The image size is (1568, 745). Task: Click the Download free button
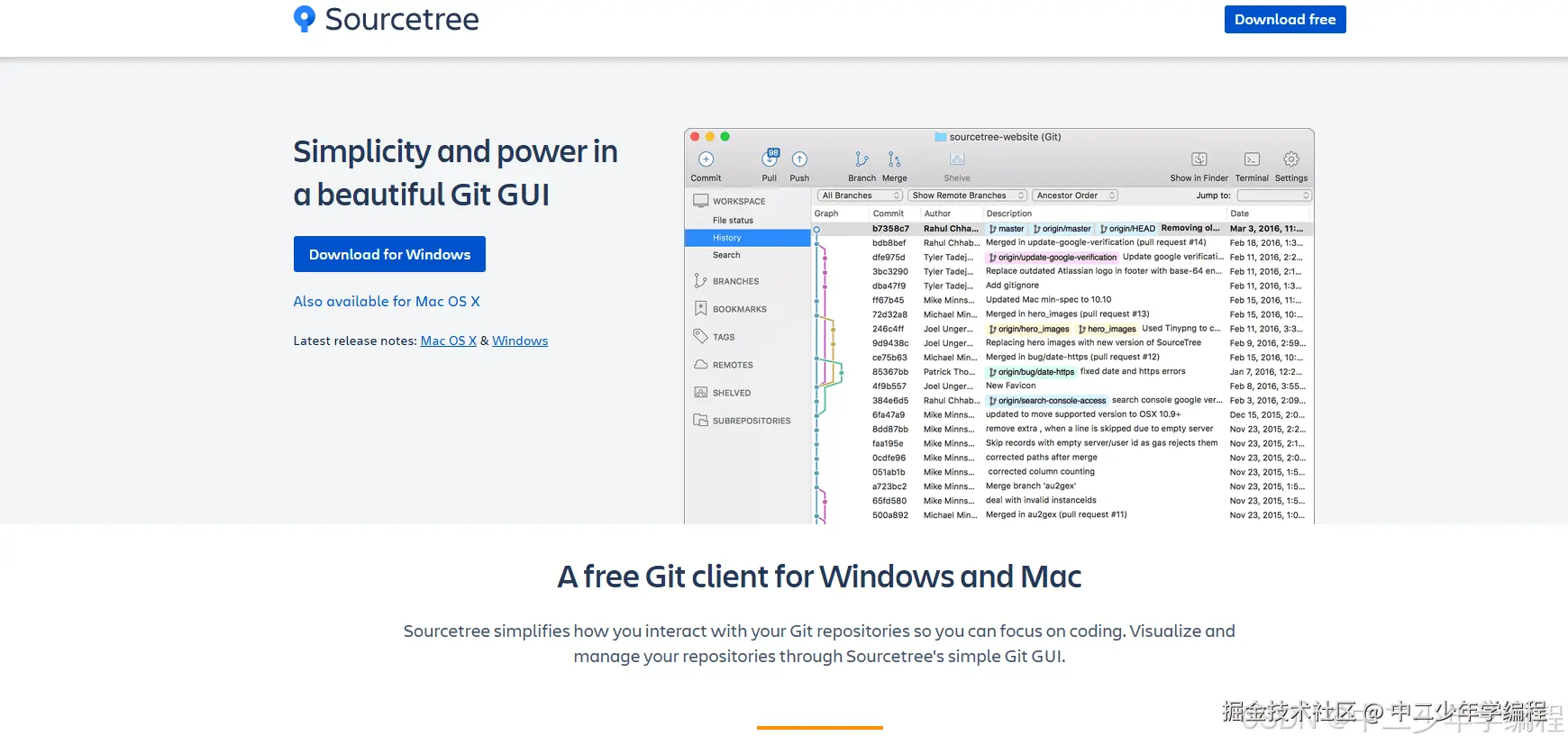pyautogui.click(x=1285, y=19)
